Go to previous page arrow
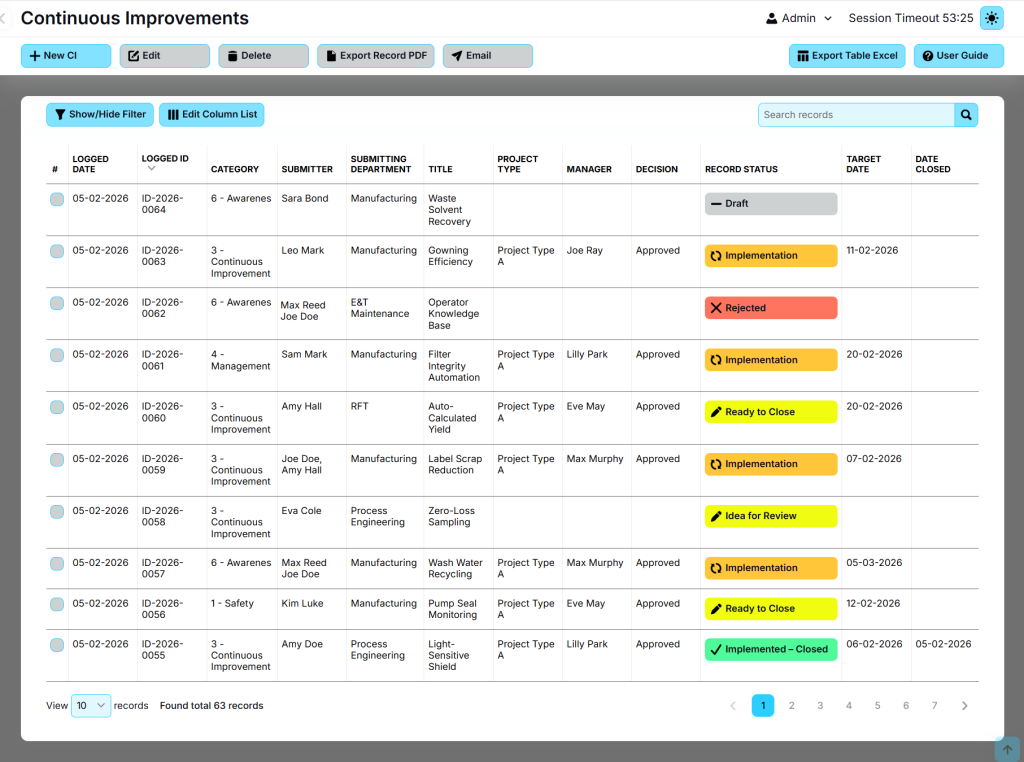 point(733,705)
